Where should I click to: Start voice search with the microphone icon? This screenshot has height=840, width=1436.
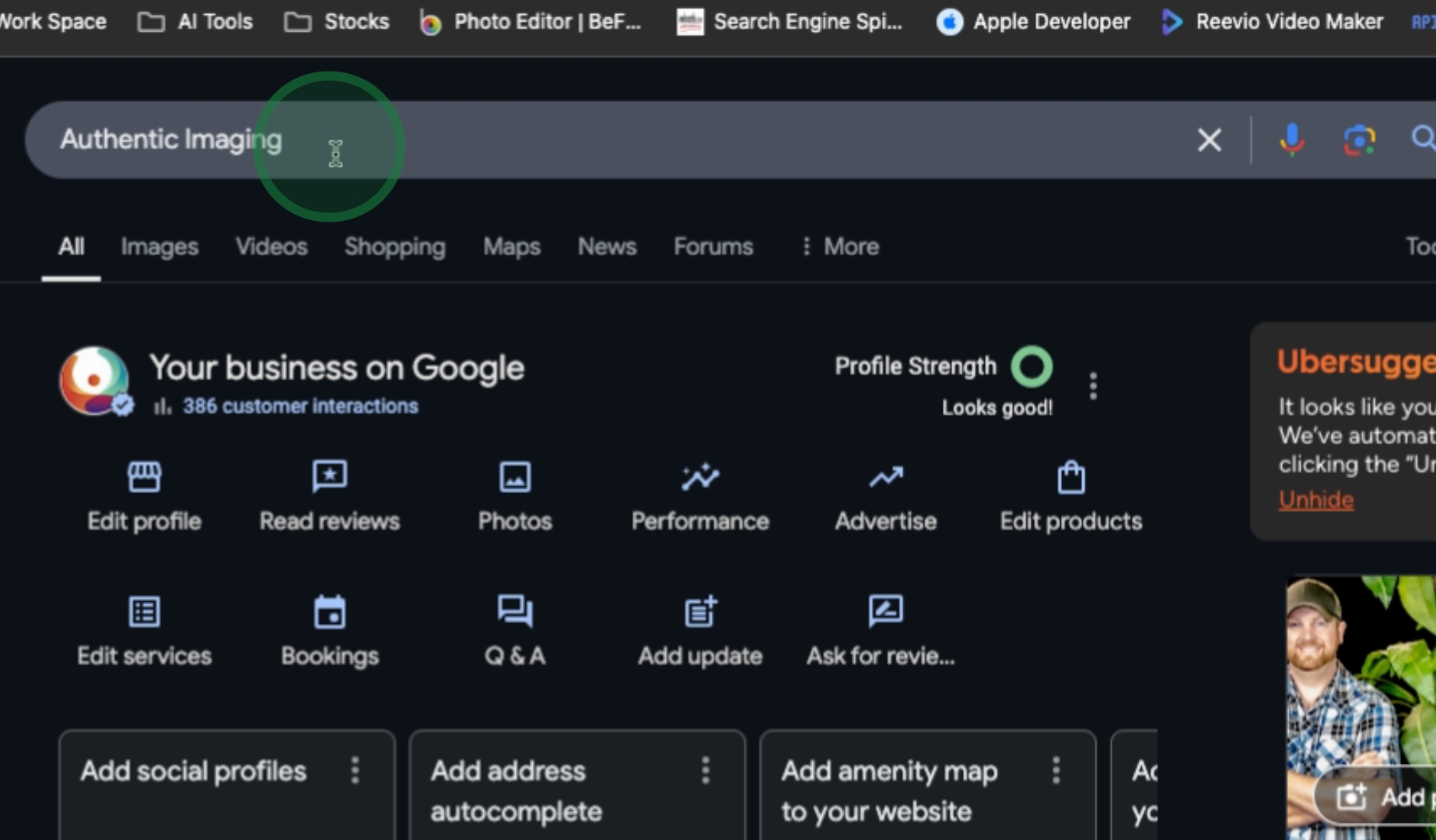click(x=1291, y=140)
